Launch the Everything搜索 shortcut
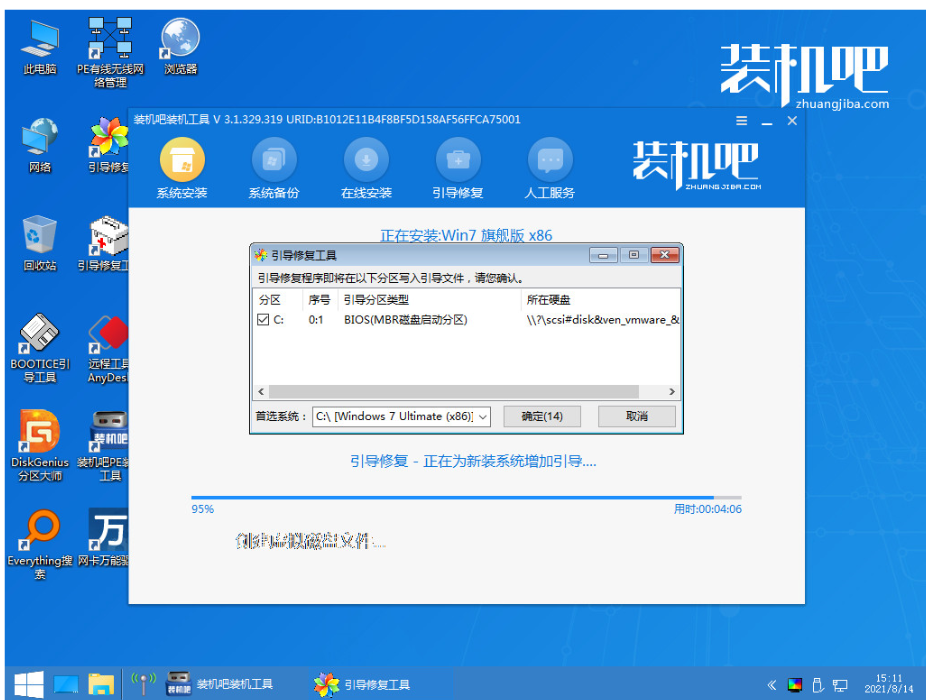 40,545
